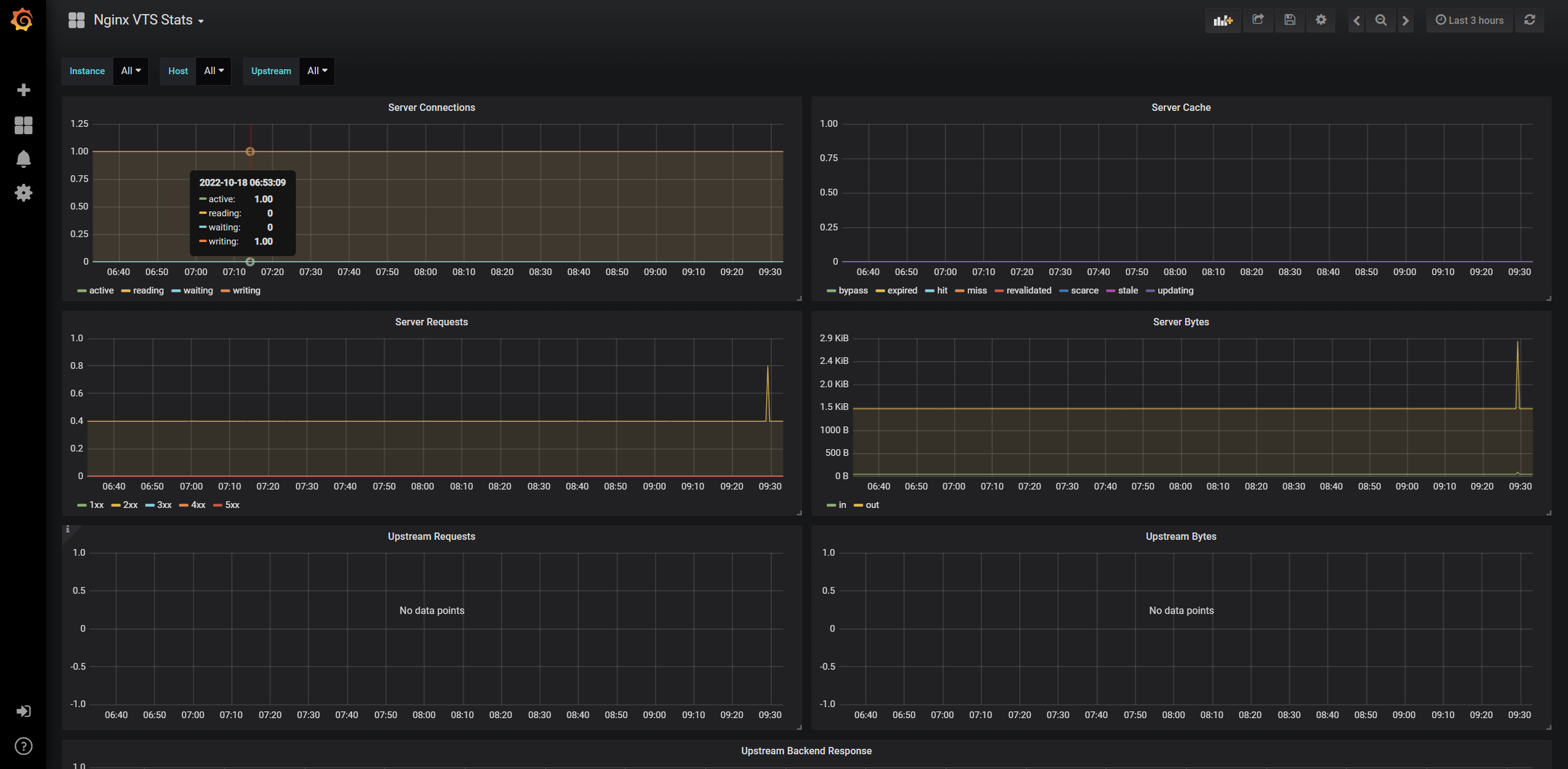
Task: Click the Server Connections panel resize handle
Action: (799, 298)
